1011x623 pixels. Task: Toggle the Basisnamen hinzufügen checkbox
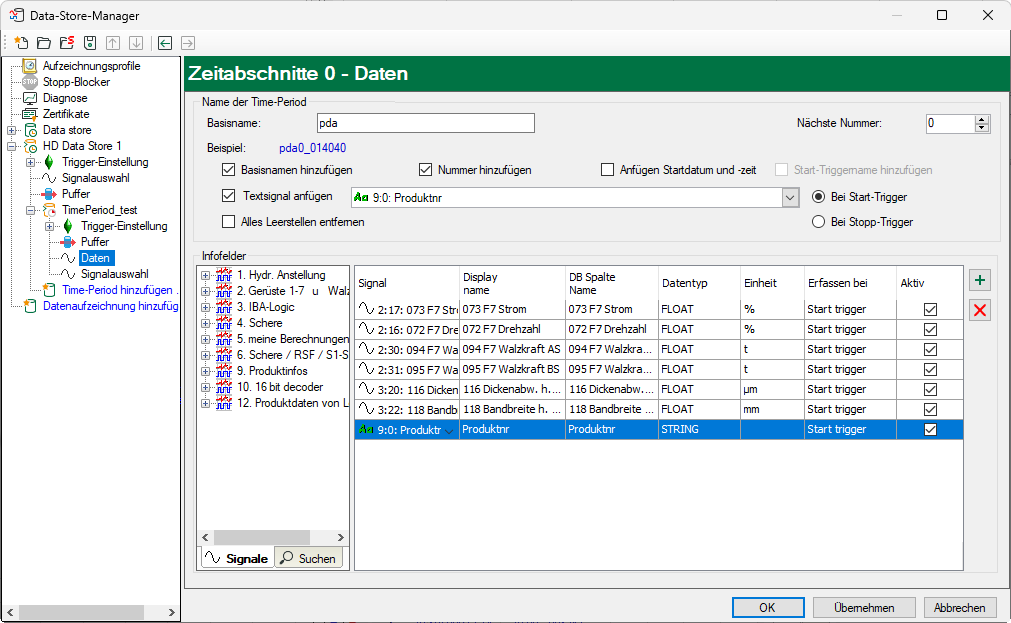[x=229, y=170]
